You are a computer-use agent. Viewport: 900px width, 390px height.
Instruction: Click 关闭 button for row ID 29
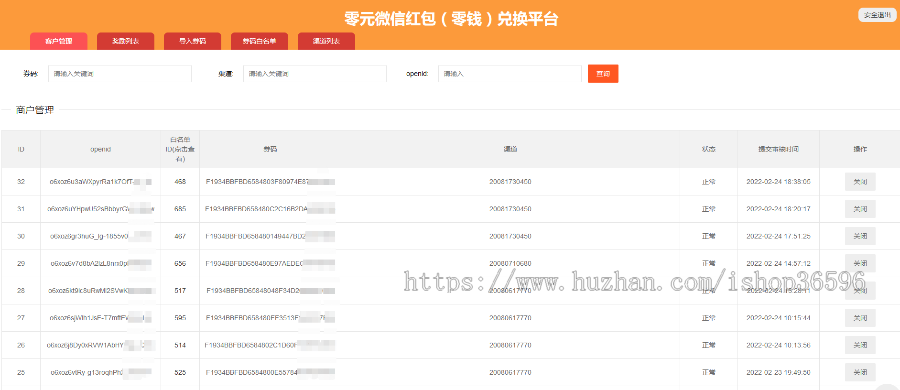point(860,264)
